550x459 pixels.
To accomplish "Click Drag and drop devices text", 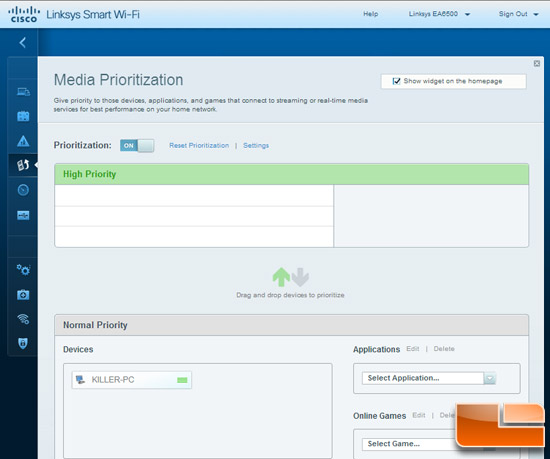I will 290,295.
